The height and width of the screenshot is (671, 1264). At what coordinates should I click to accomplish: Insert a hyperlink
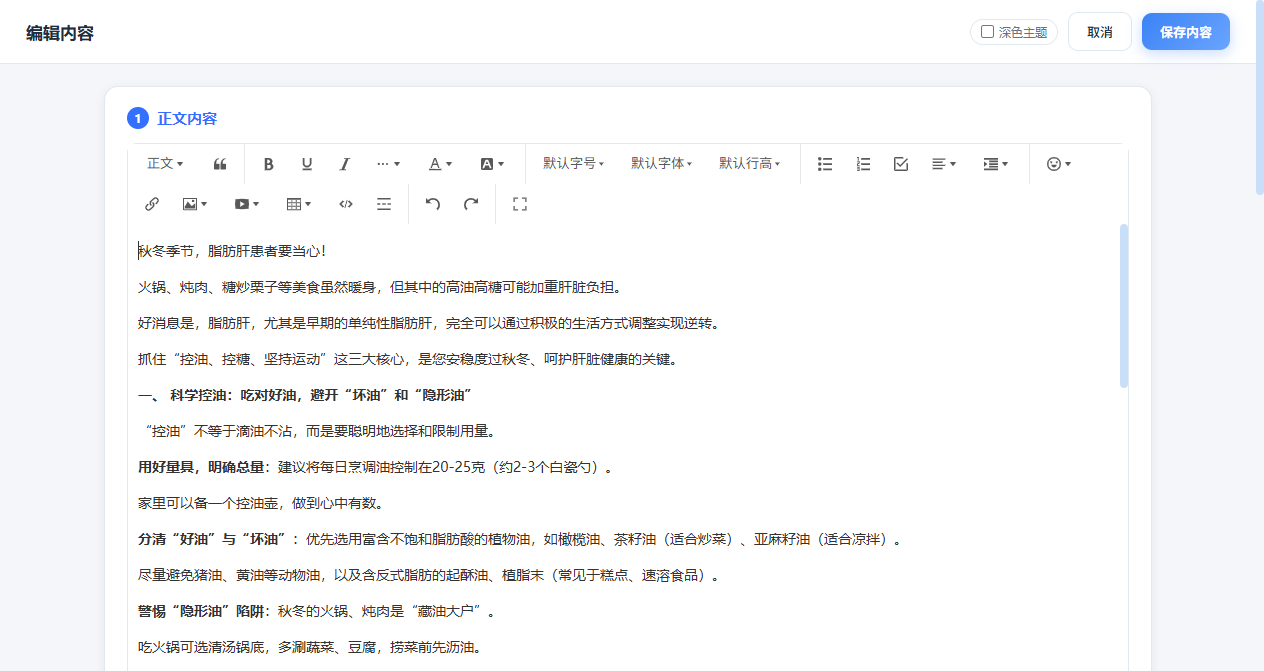(x=152, y=204)
